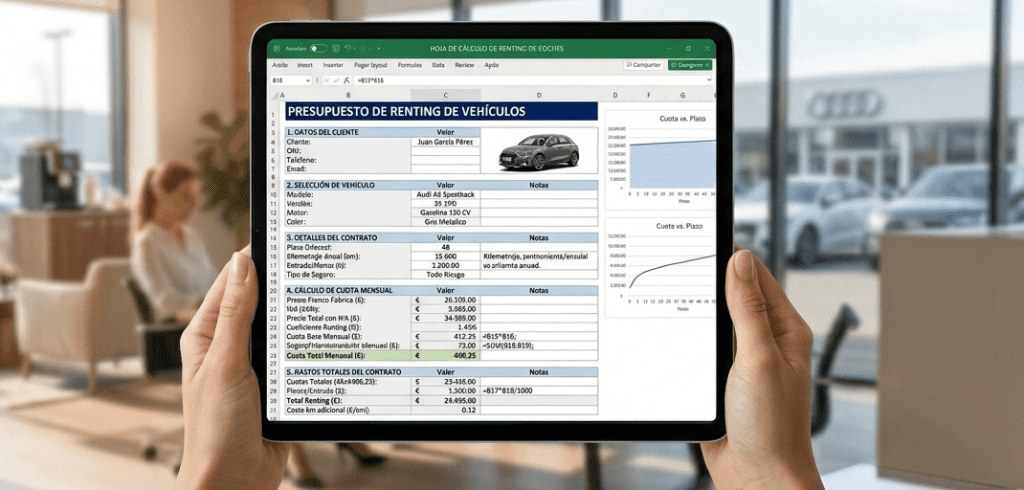Viewport: 1024px width, 490px height.
Task: Toggle the AutoSave switch in title bar
Action: (318, 48)
